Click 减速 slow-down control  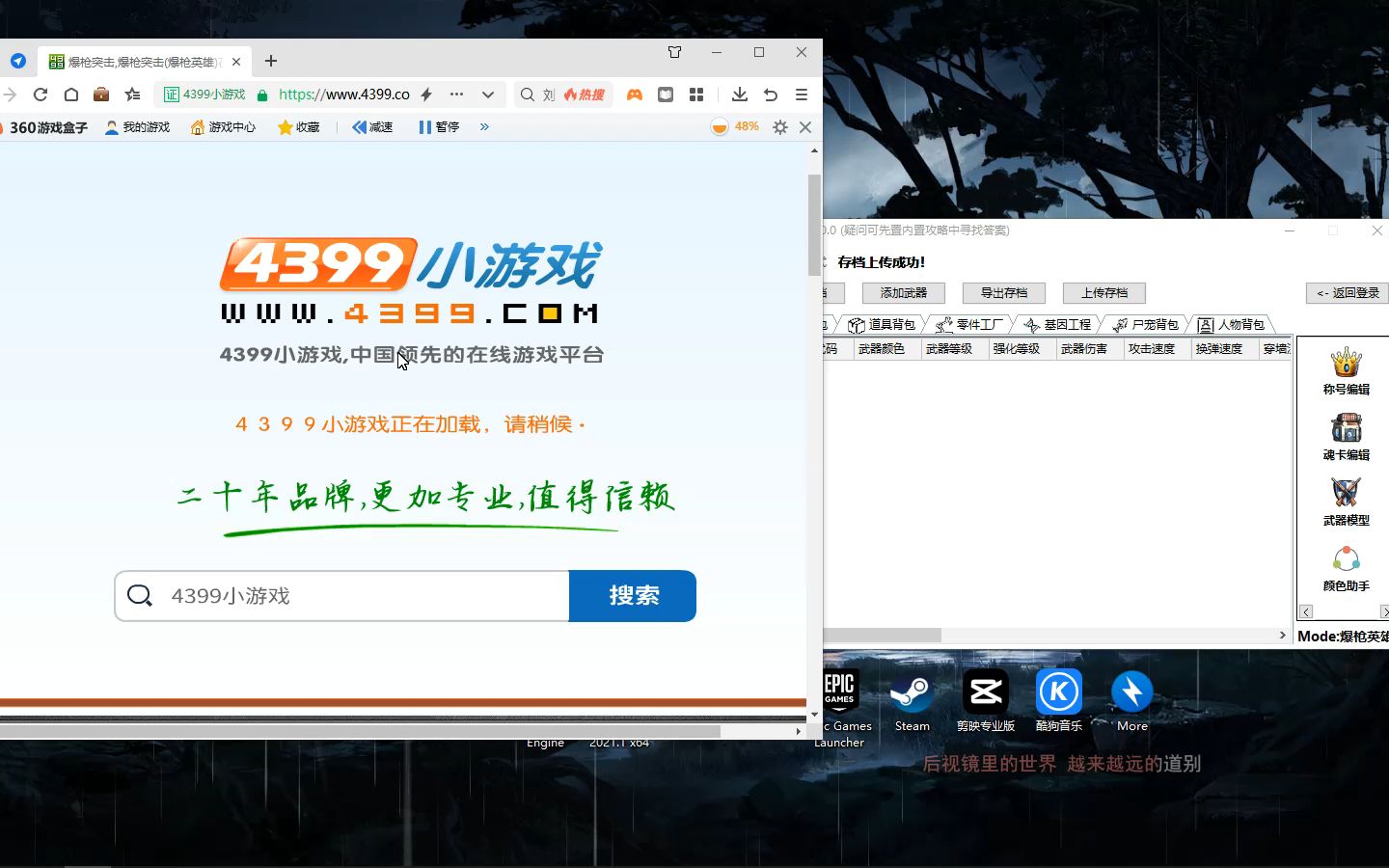[372, 127]
